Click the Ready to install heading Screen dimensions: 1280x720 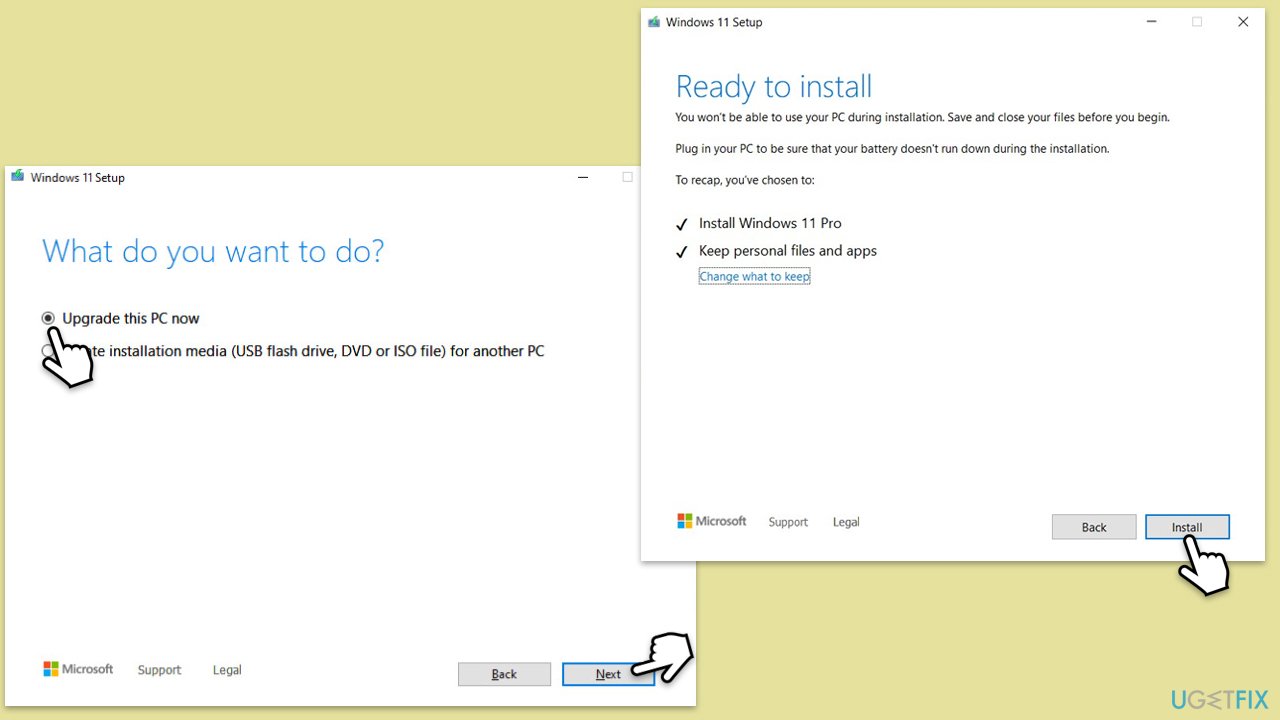coord(774,87)
